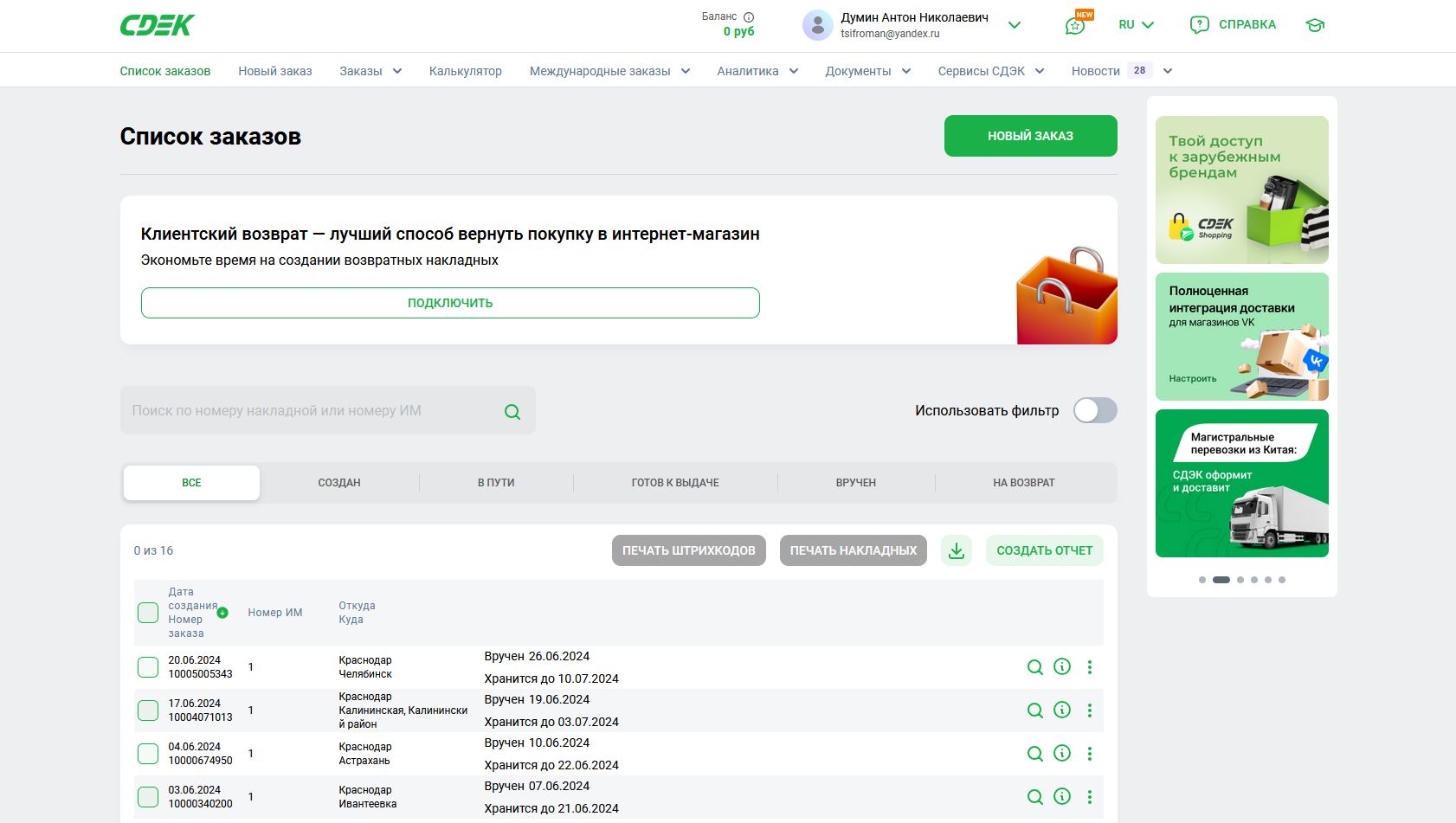Open Новый заказ menu item
This screenshot has height=823, width=1456.
pyautogui.click(x=275, y=71)
